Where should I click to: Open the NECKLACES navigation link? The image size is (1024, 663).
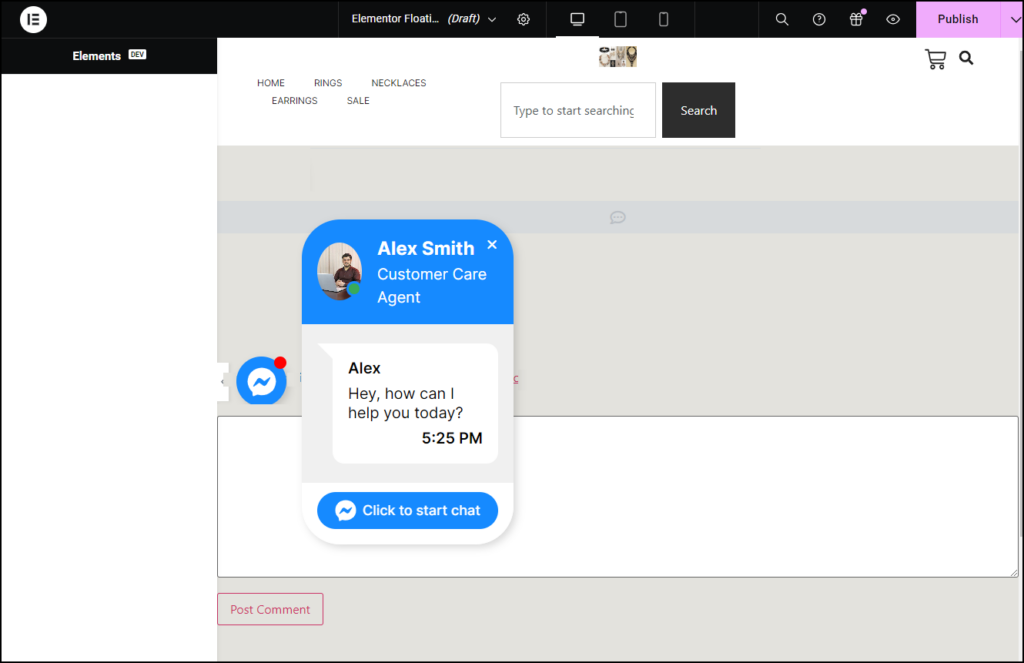coord(398,83)
